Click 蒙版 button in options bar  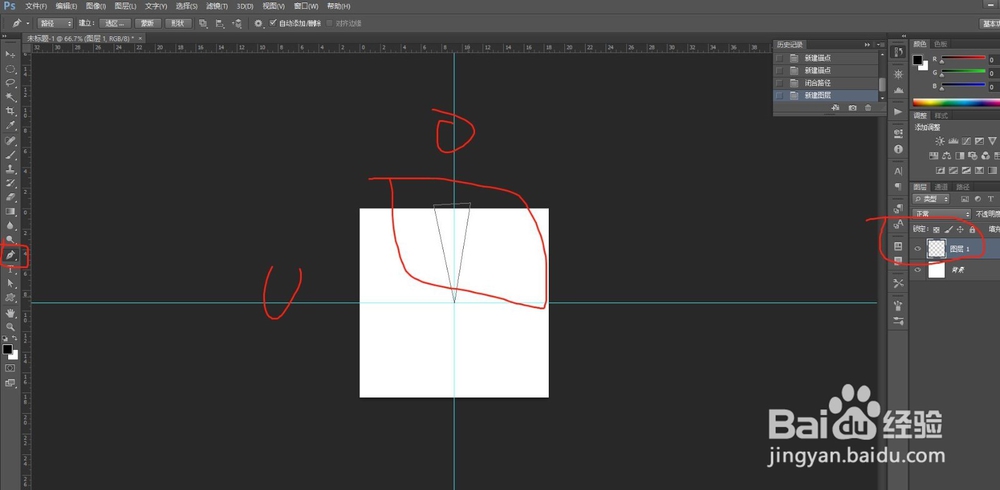pos(147,23)
